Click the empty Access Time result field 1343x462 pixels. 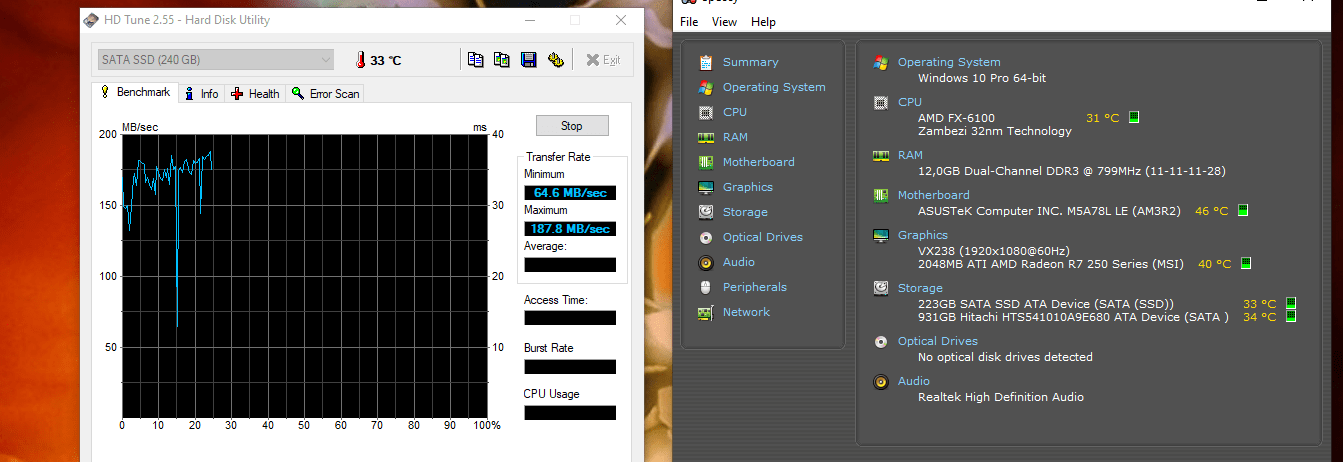pyautogui.click(x=570, y=318)
